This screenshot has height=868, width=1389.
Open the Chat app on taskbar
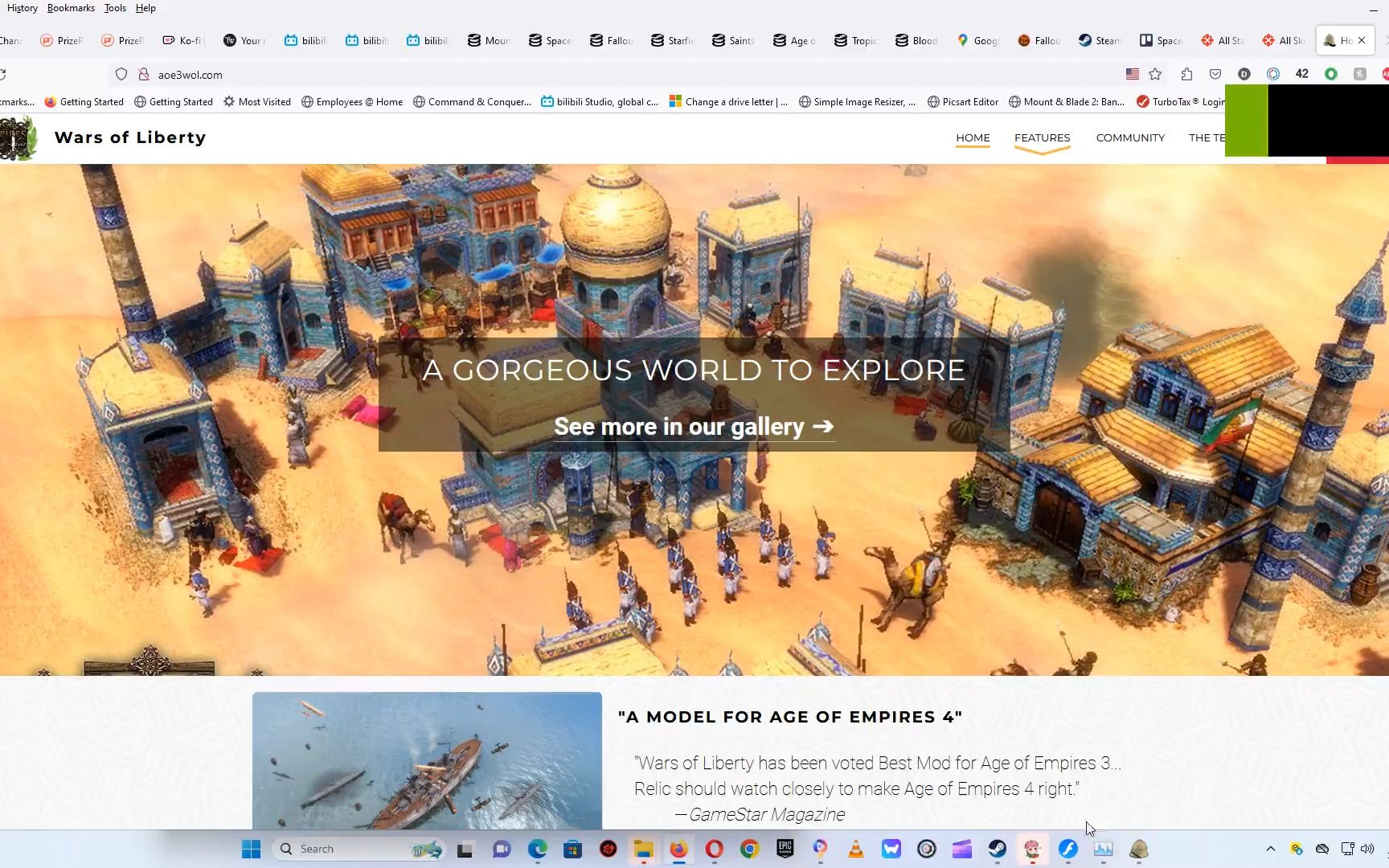coord(502,849)
